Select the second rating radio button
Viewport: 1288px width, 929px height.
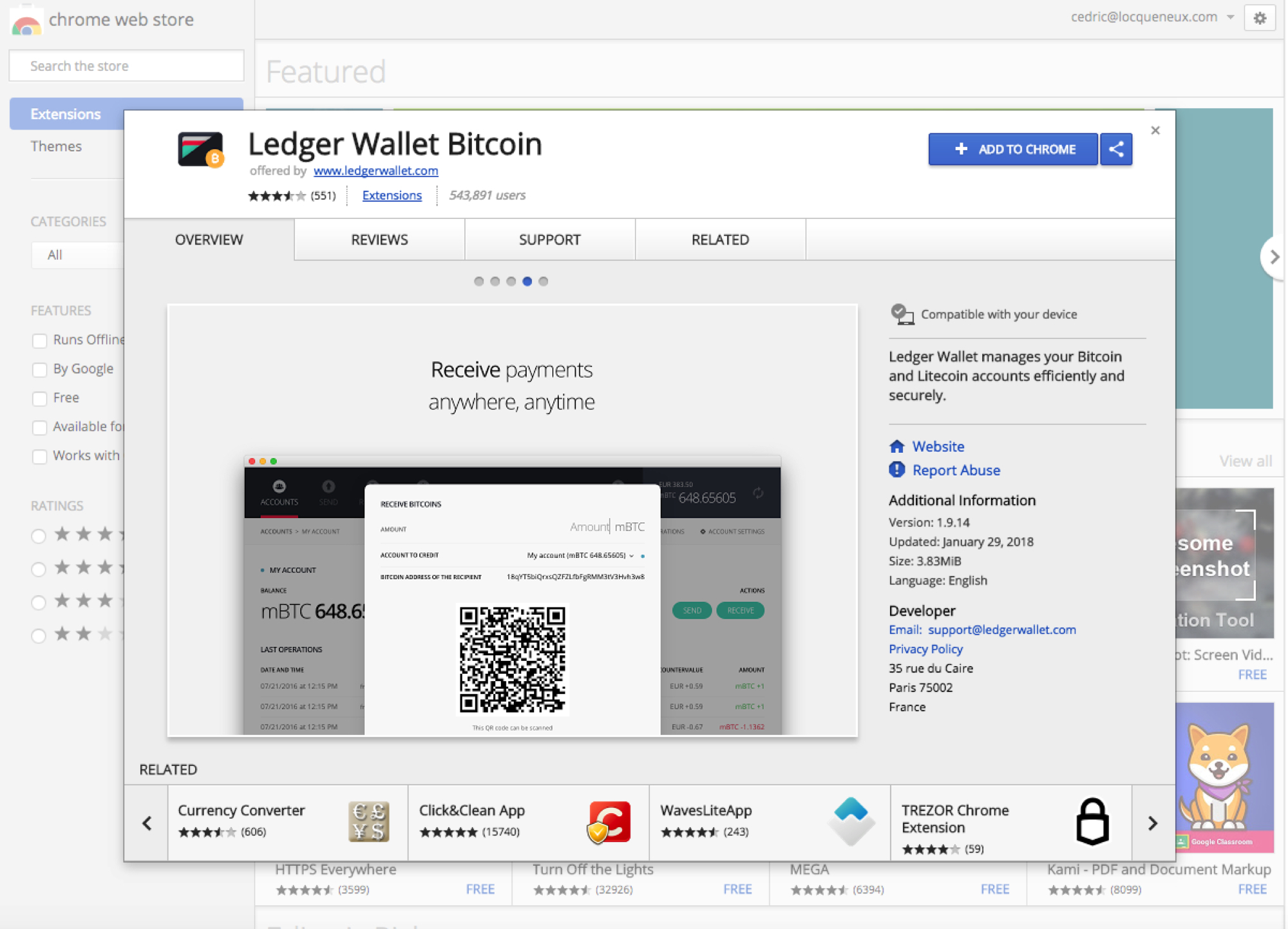point(39,569)
